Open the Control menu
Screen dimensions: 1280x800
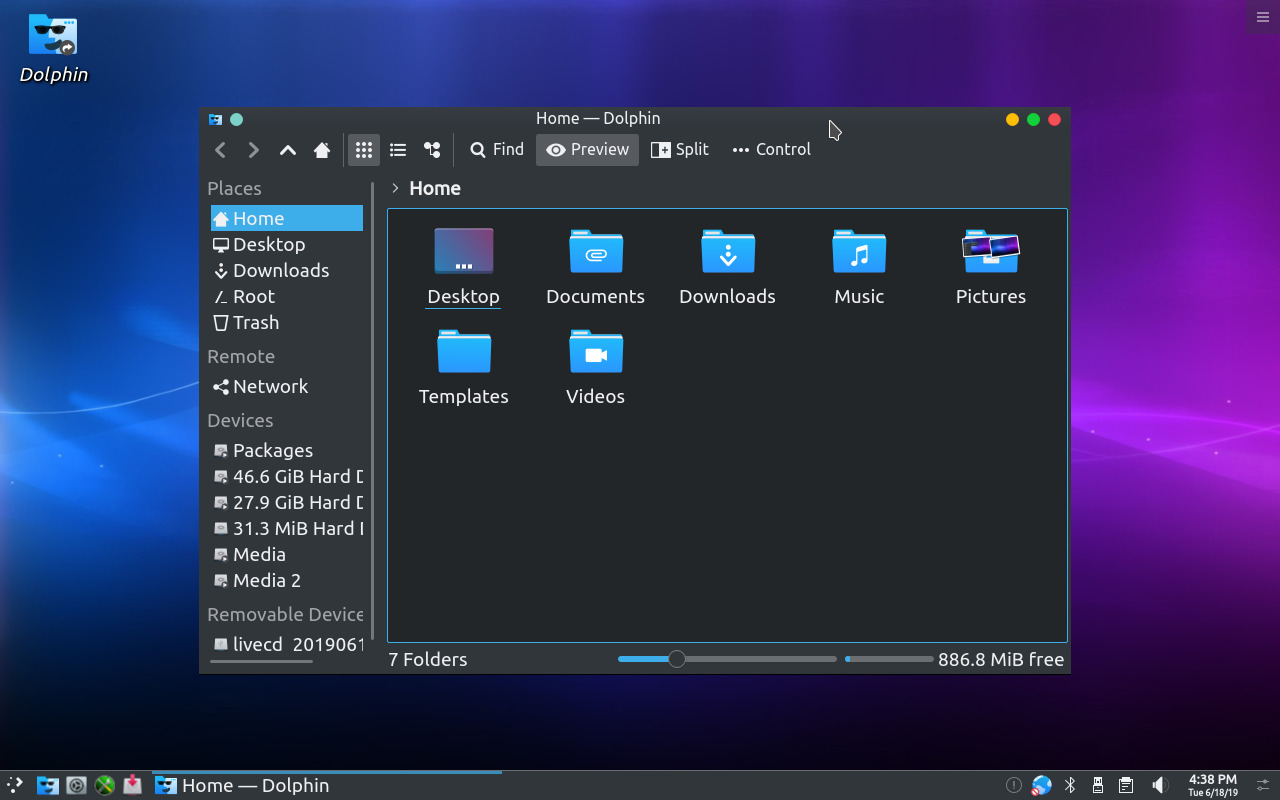tap(771, 150)
